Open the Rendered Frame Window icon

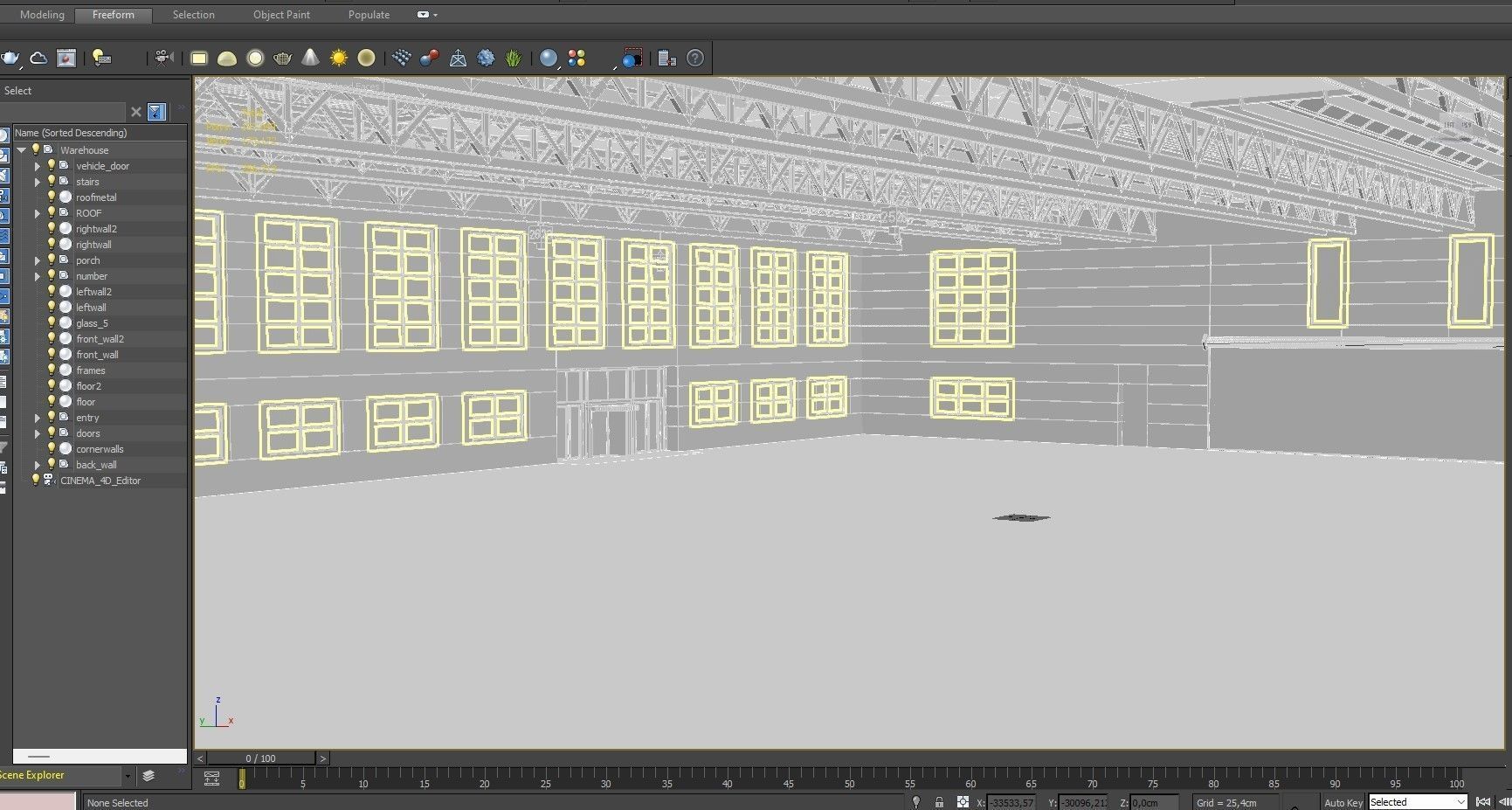pos(66,59)
